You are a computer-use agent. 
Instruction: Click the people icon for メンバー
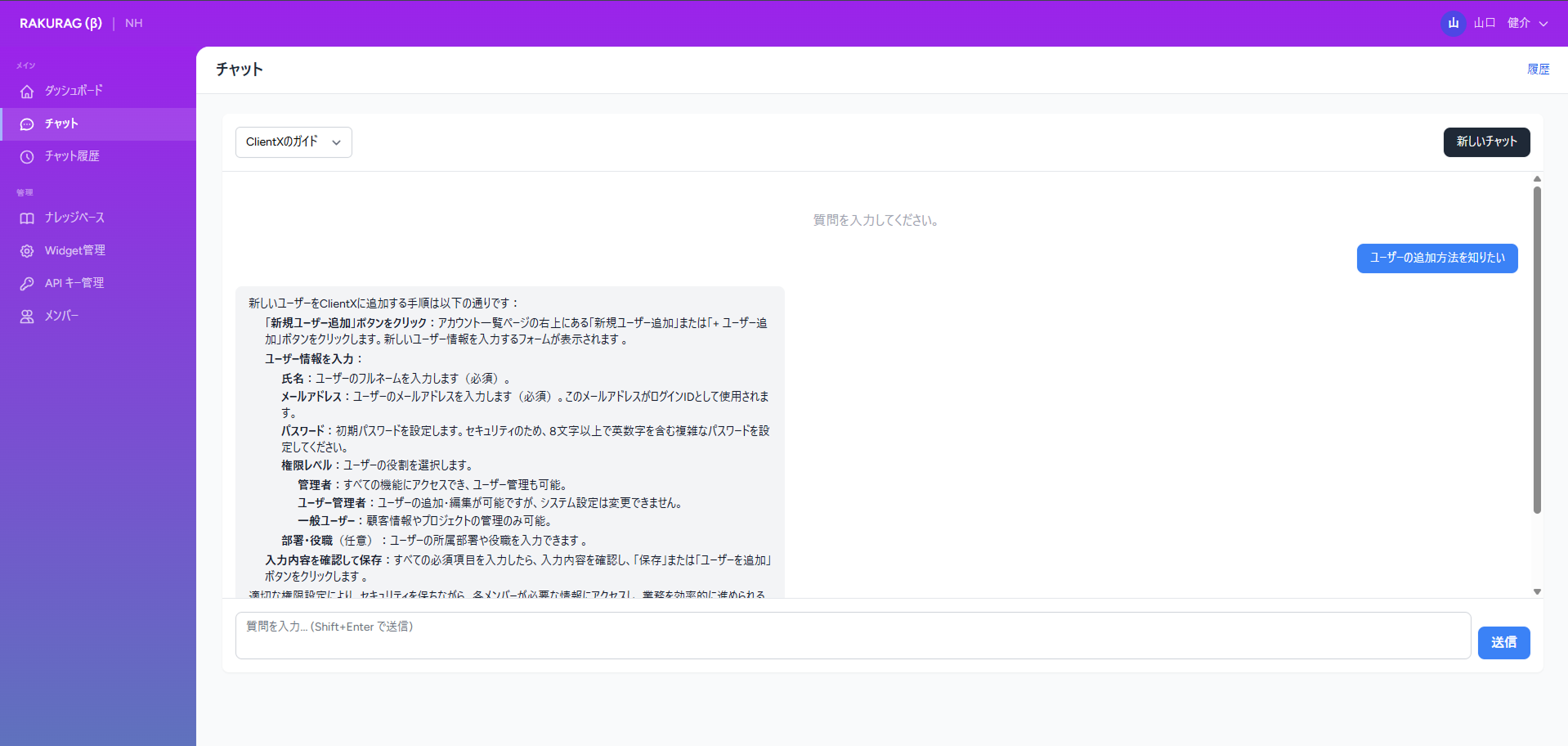[27, 316]
